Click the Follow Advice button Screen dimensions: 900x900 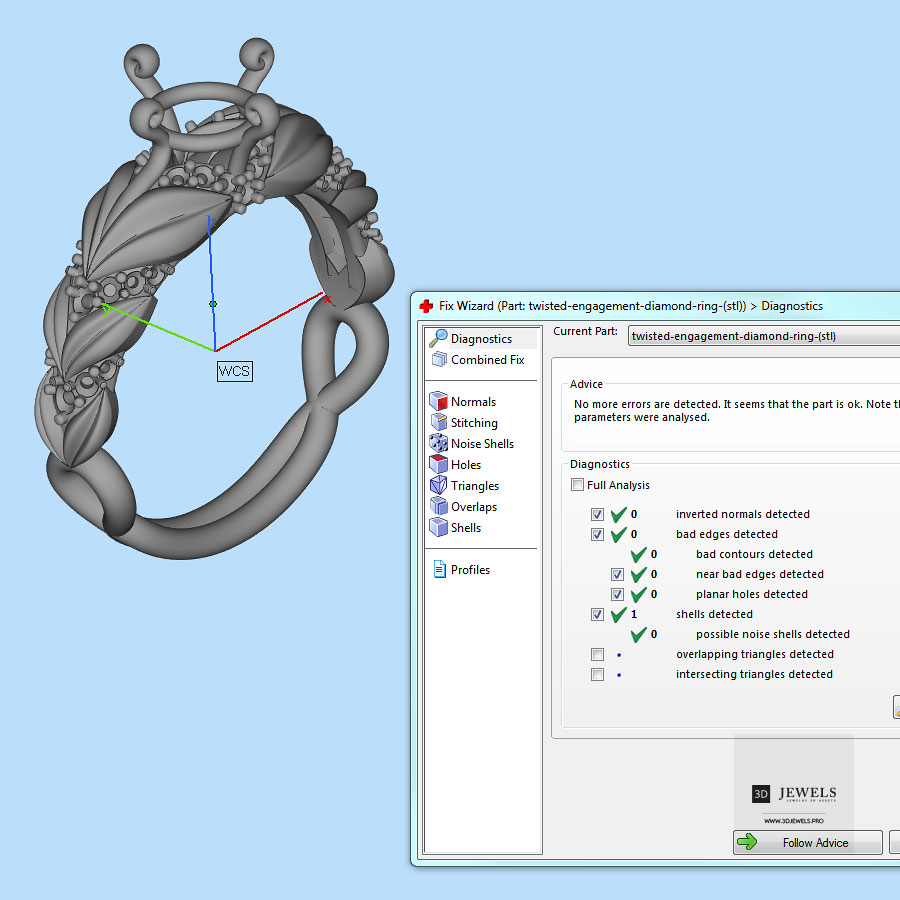[x=808, y=843]
